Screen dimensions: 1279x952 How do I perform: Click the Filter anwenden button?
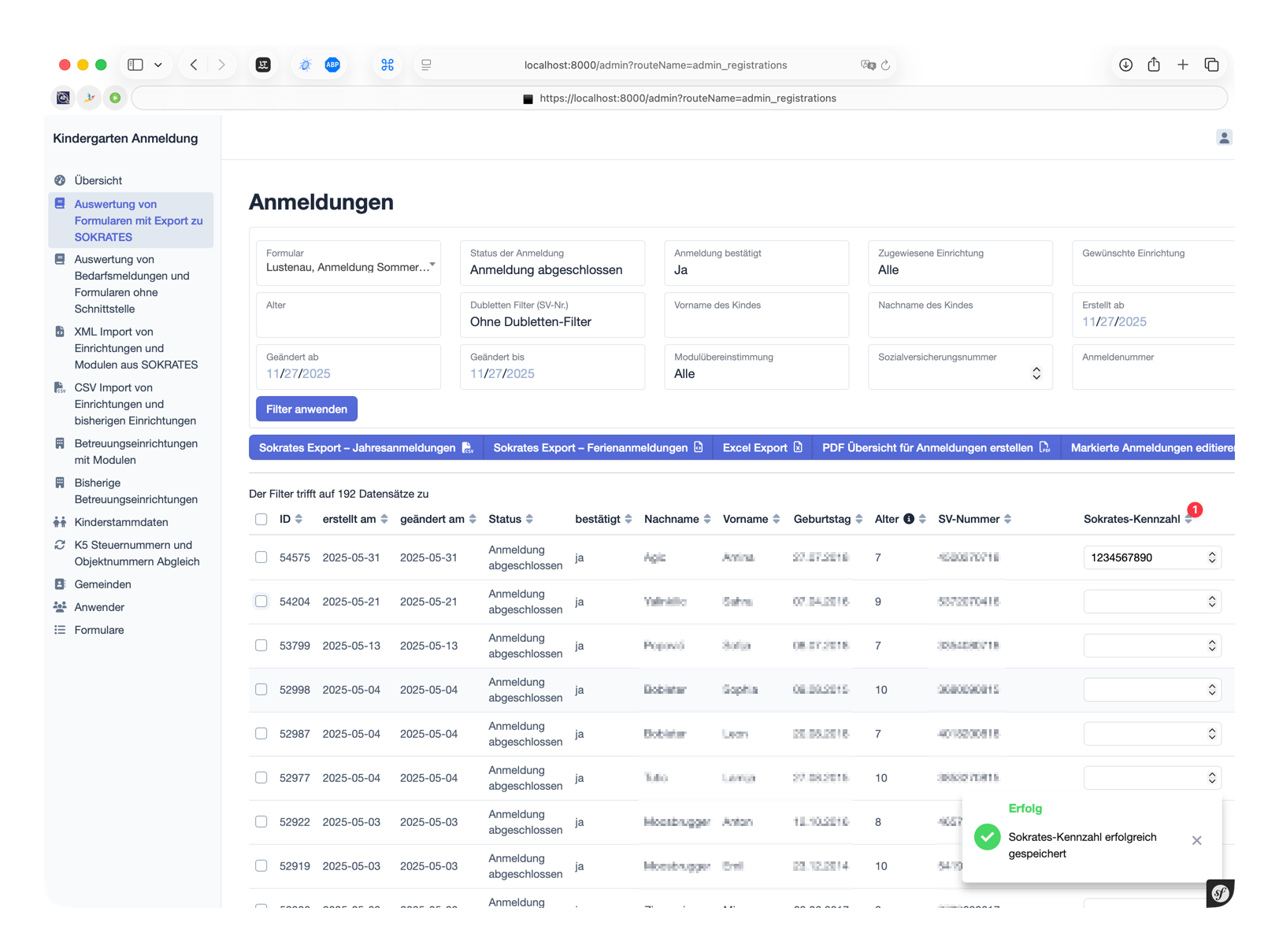tap(306, 409)
